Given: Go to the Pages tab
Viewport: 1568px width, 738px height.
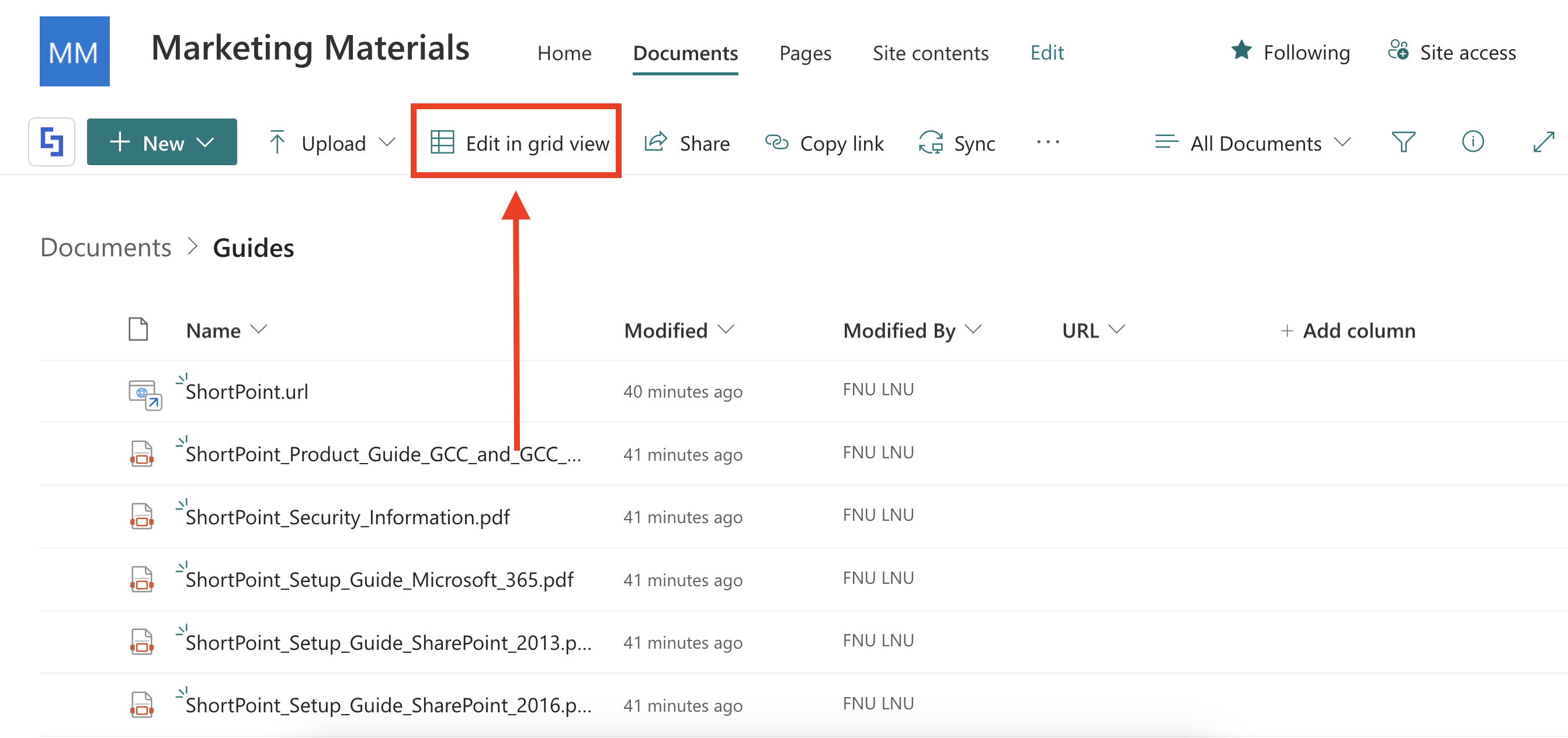Looking at the screenshot, I should [x=804, y=53].
